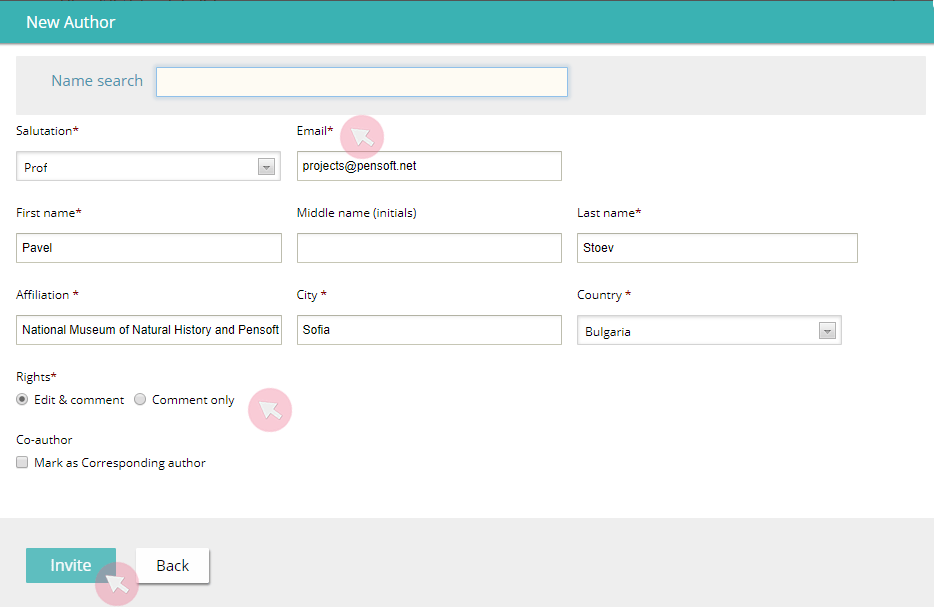Screen dimensions: 934x607
Task: Focus the empty Middle name field
Action: (429, 248)
